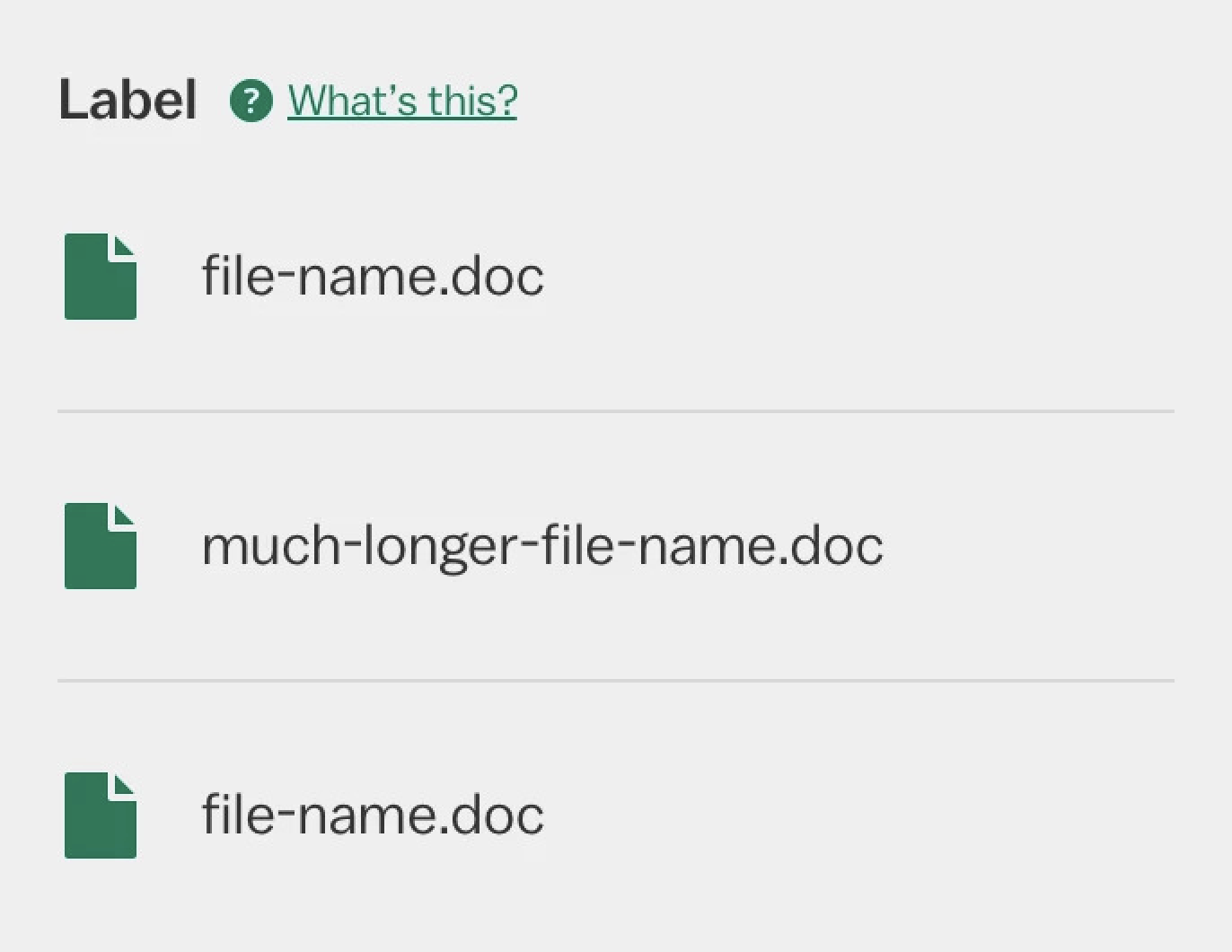Click the first file-name.doc document icon
The width and height of the screenshot is (1232, 952).
point(100,276)
